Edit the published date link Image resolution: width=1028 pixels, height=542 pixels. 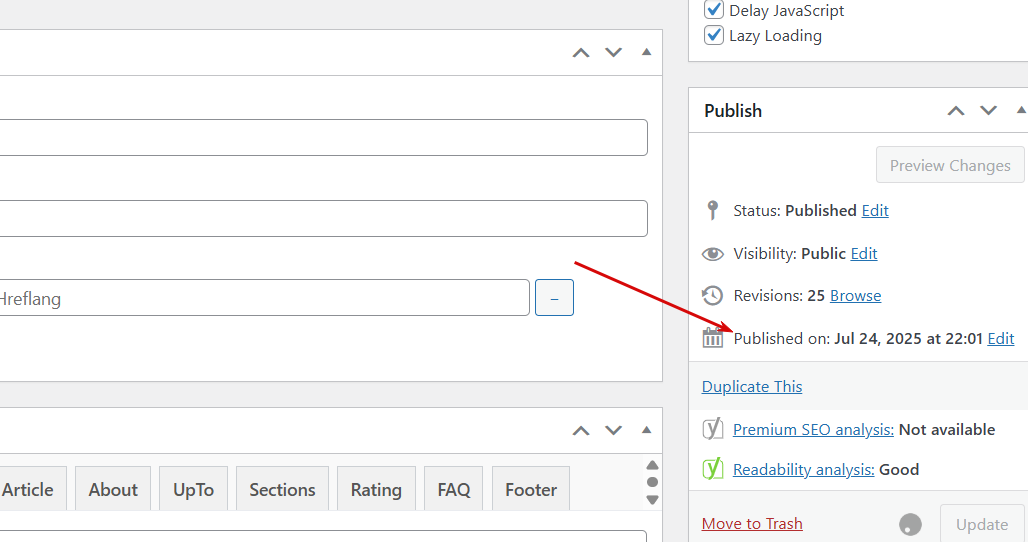[x=1000, y=338]
